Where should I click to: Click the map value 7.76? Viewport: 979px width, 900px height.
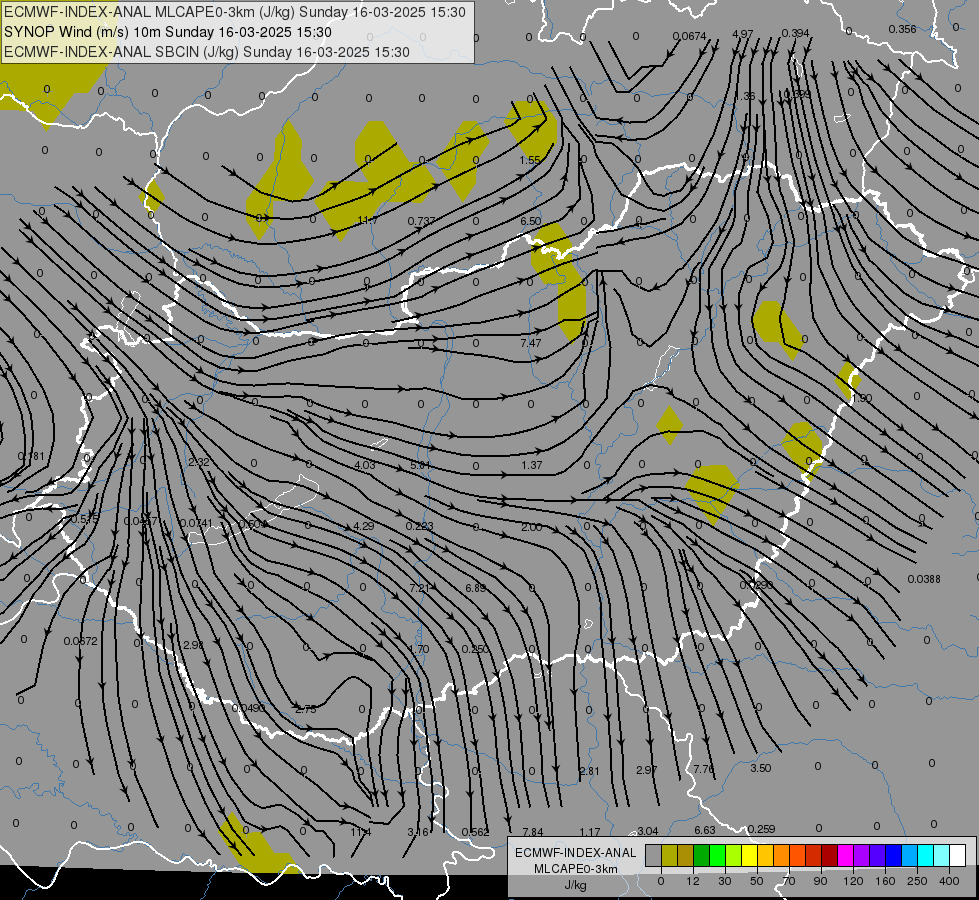click(704, 769)
